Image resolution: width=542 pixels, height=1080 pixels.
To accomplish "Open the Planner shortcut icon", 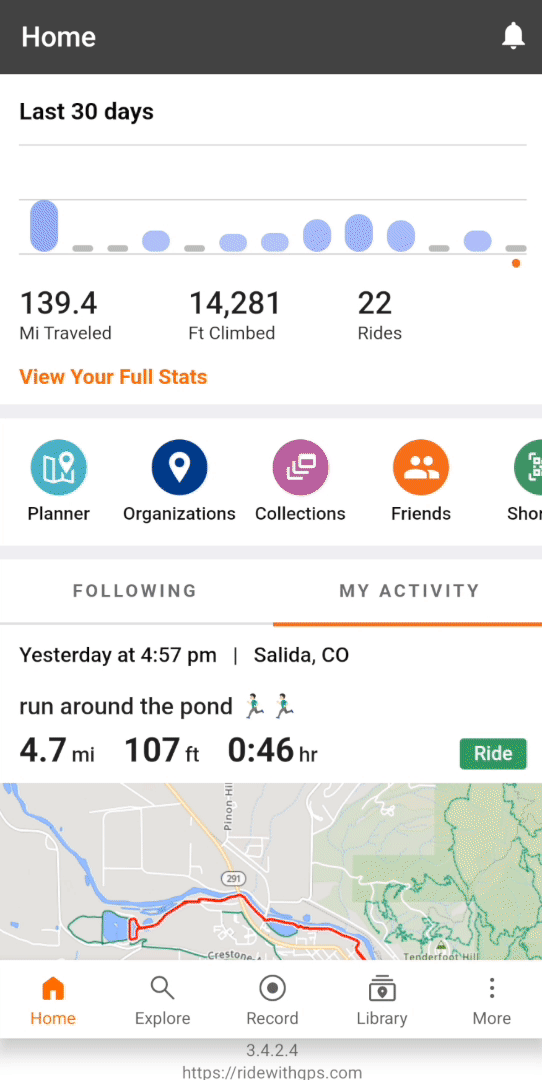I will (x=59, y=468).
